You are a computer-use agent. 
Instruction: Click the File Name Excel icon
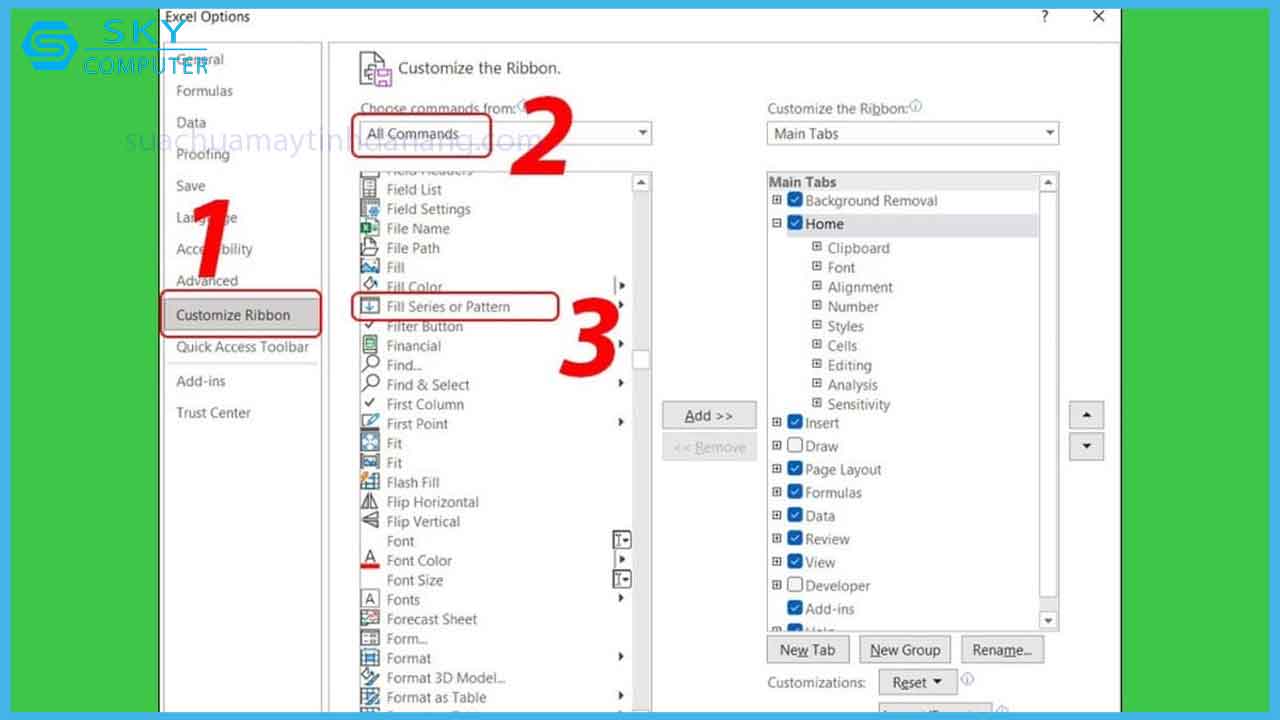pos(370,228)
